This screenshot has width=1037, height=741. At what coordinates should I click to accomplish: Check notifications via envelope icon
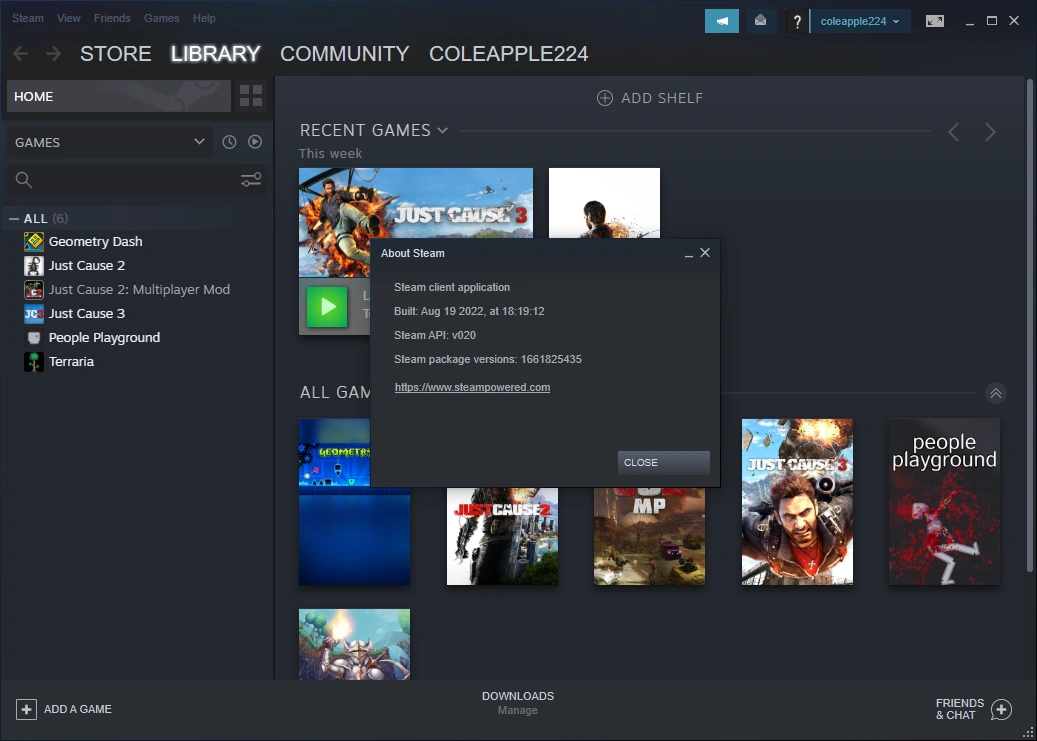[760, 20]
